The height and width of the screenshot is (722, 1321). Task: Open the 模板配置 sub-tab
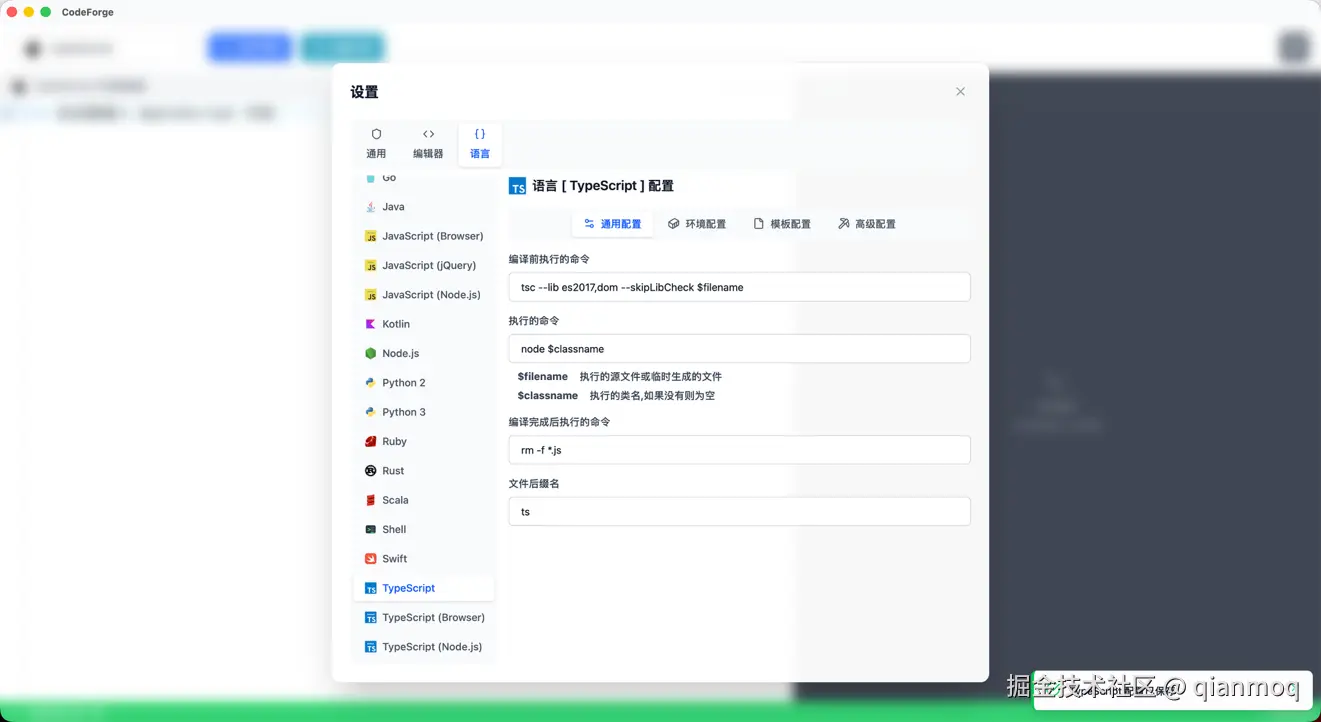[x=782, y=223]
